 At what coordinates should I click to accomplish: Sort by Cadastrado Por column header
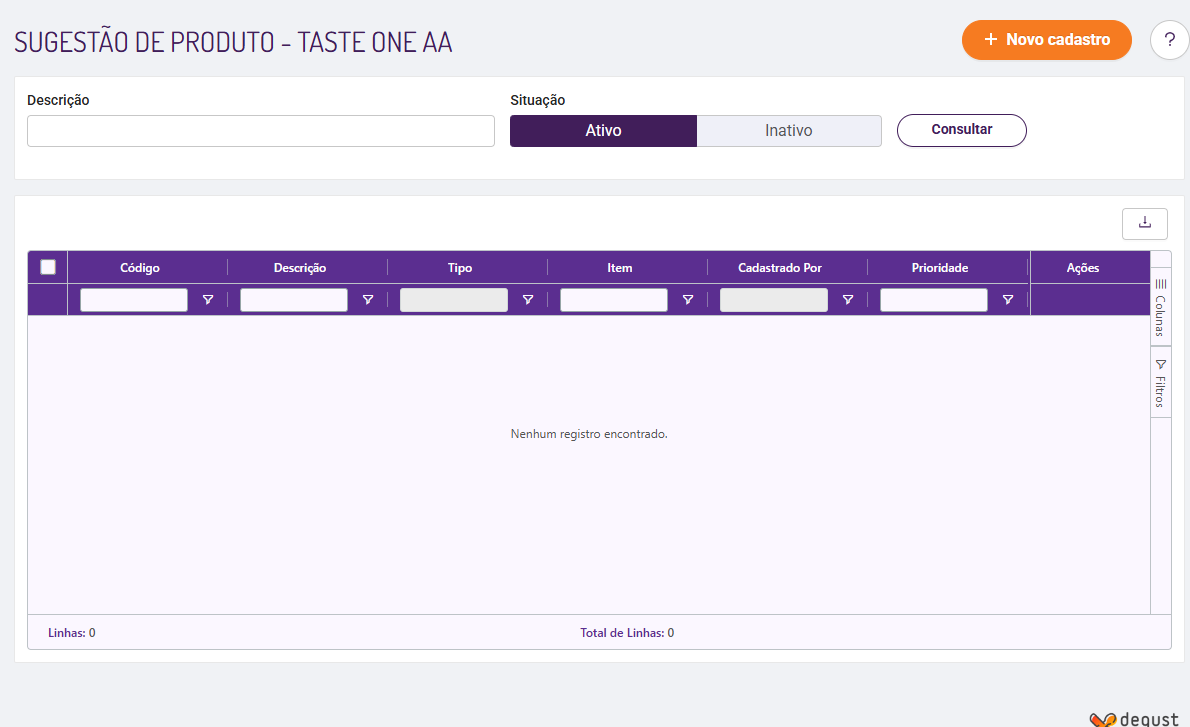pos(779,268)
